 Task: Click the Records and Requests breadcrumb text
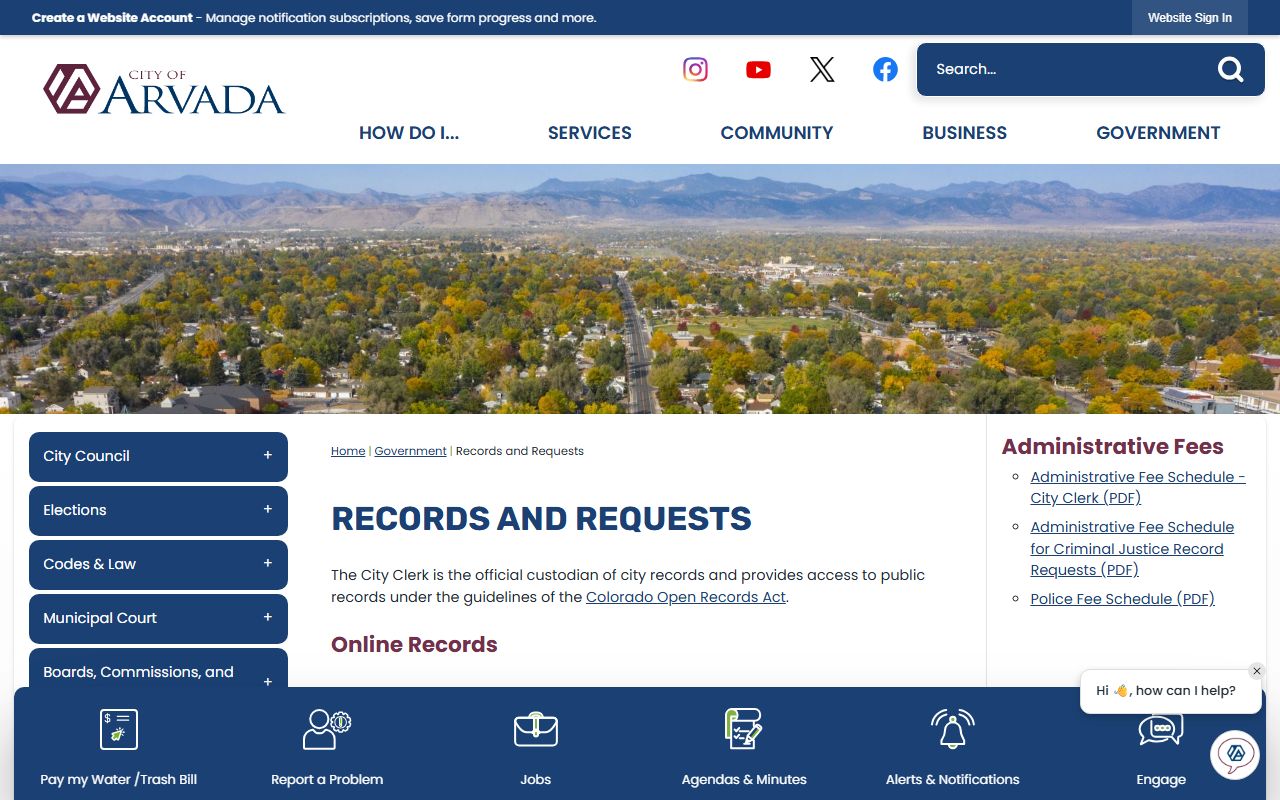520,451
